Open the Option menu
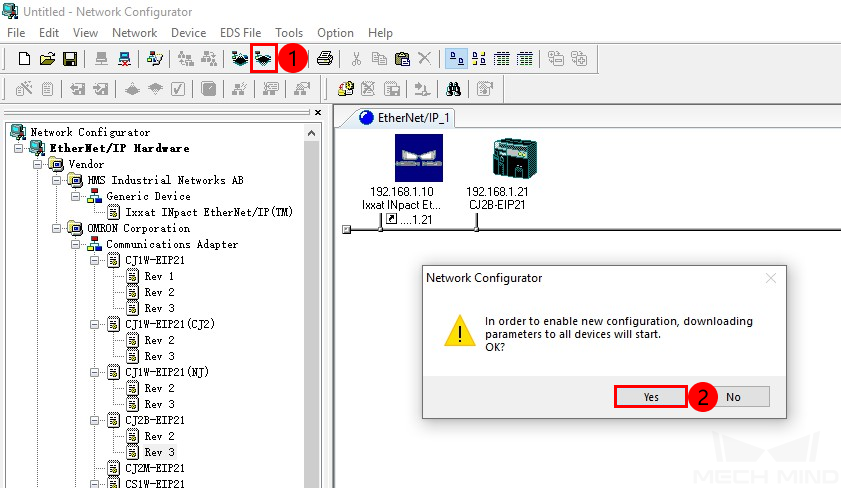The height and width of the screenshot is (488, 841). pyautogui.click(x=335, y=33)
